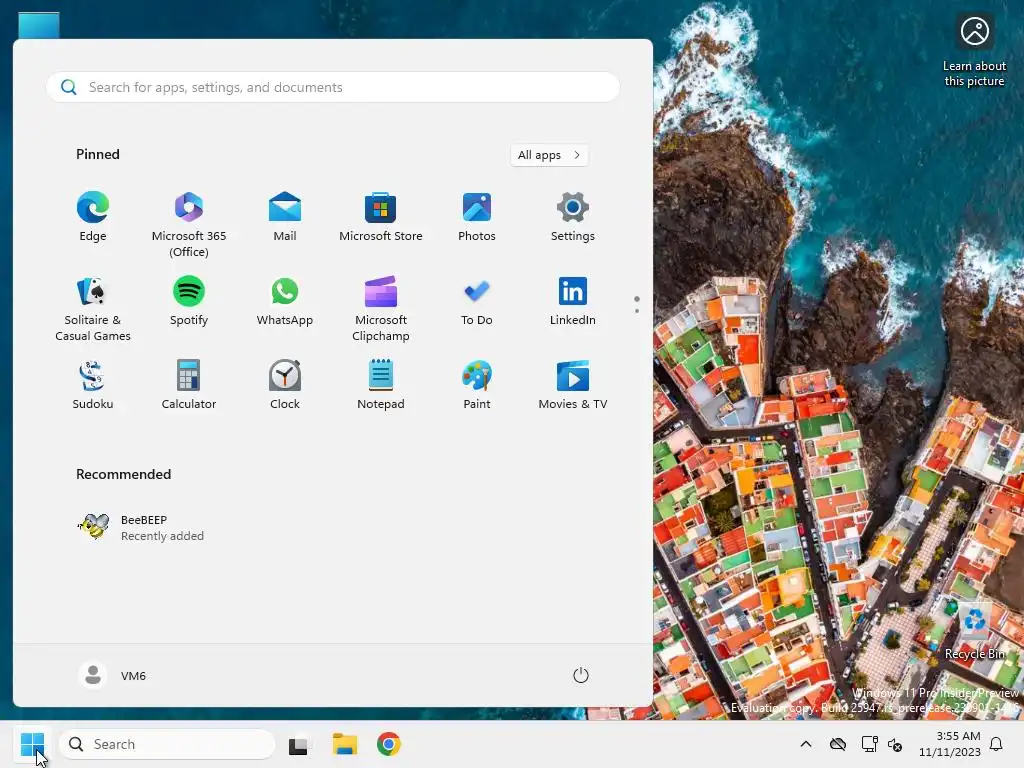Open Spotify from the Start menu

[189, 302]
